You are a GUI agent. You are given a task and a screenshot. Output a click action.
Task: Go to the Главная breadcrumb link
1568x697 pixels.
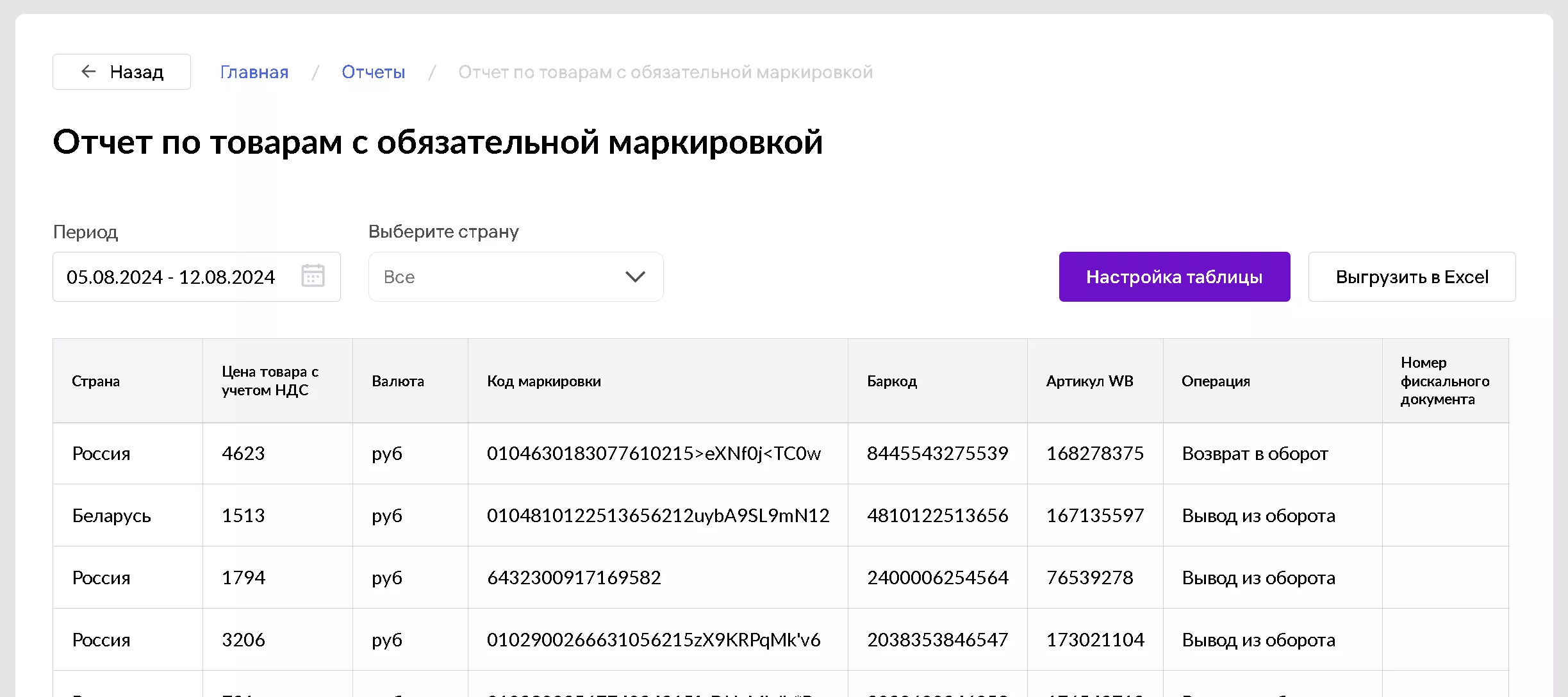254,72
